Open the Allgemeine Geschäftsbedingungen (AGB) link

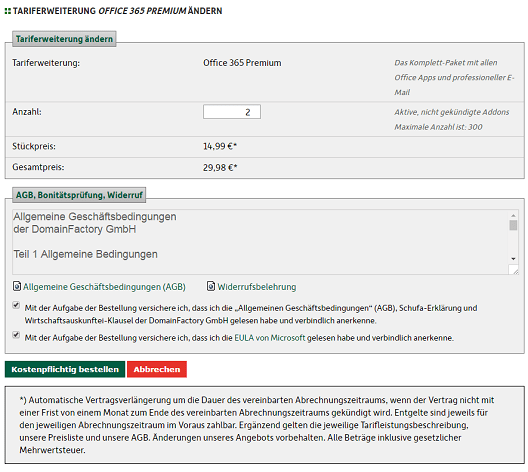[x=104, y=287]
